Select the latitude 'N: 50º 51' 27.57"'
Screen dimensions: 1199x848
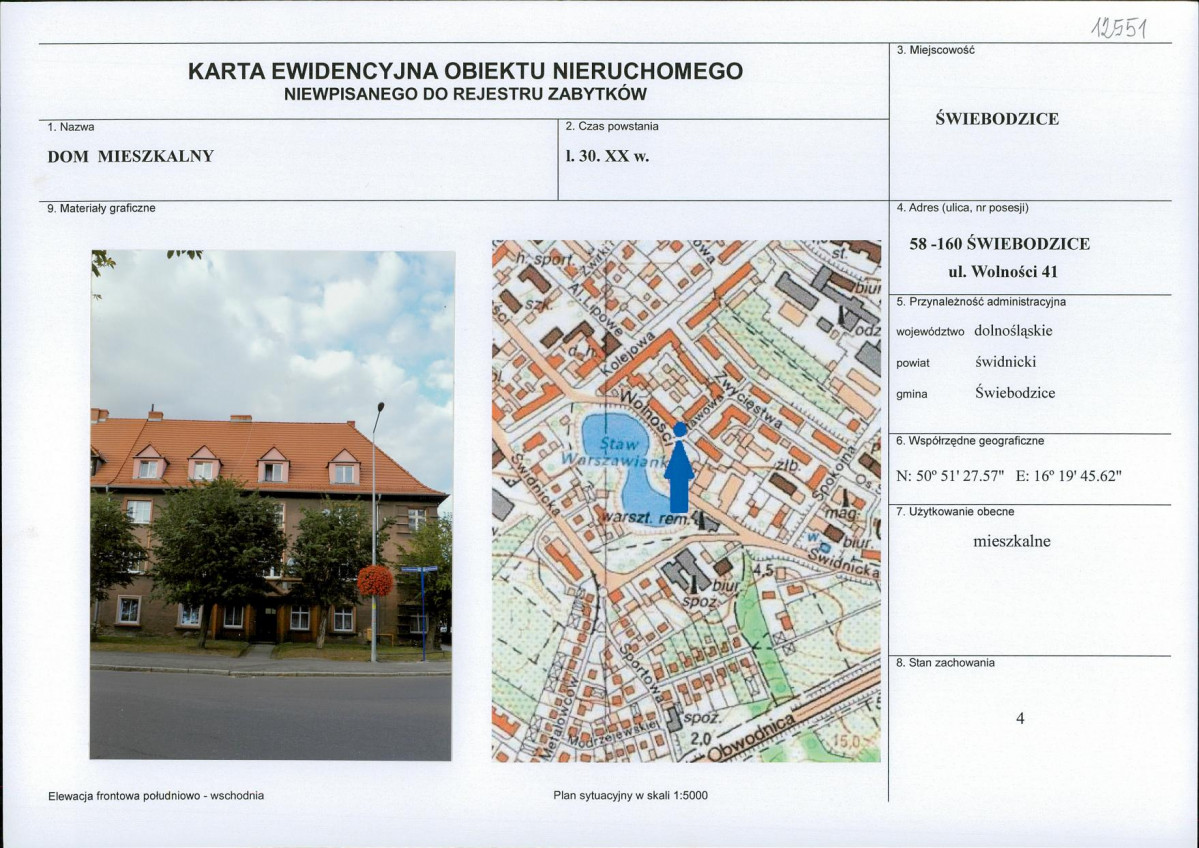point(949,476)
